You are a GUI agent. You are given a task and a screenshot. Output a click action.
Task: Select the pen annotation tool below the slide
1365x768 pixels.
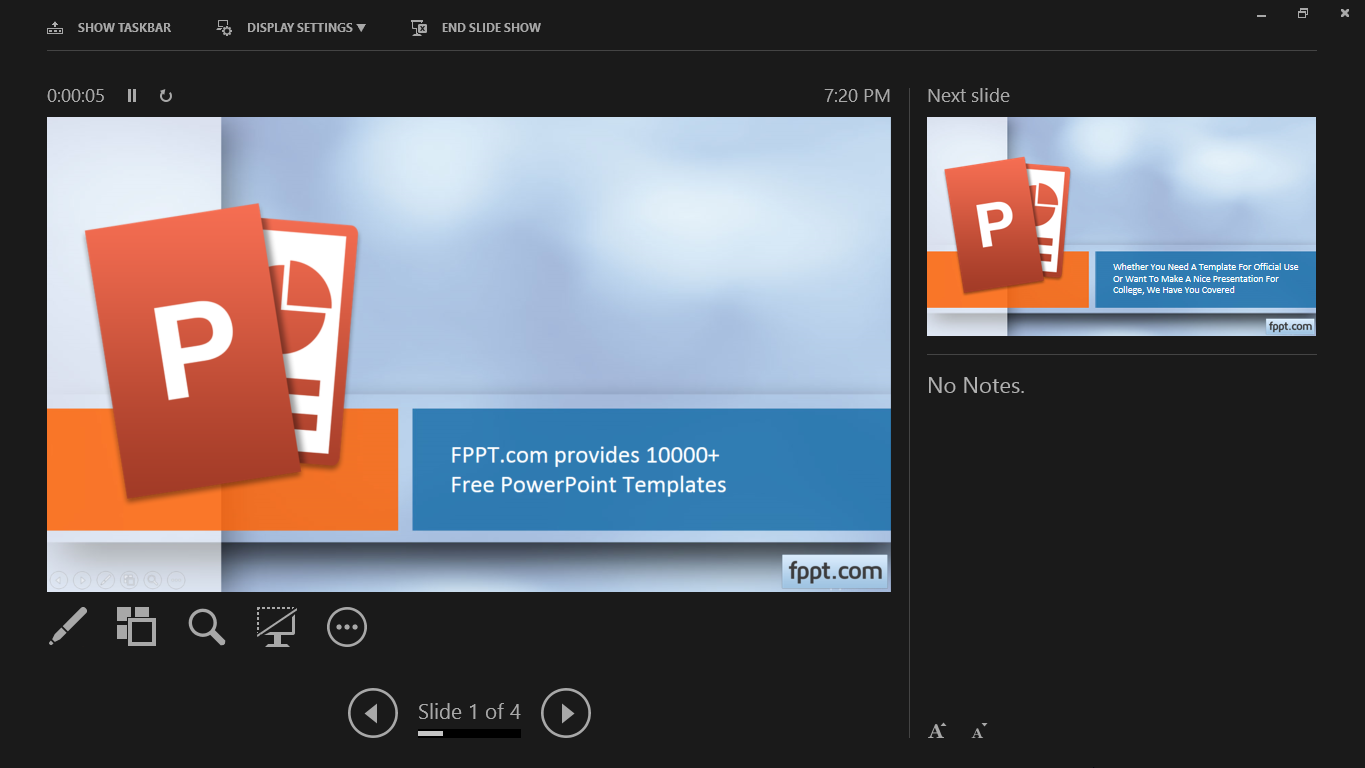click(67, 627)
